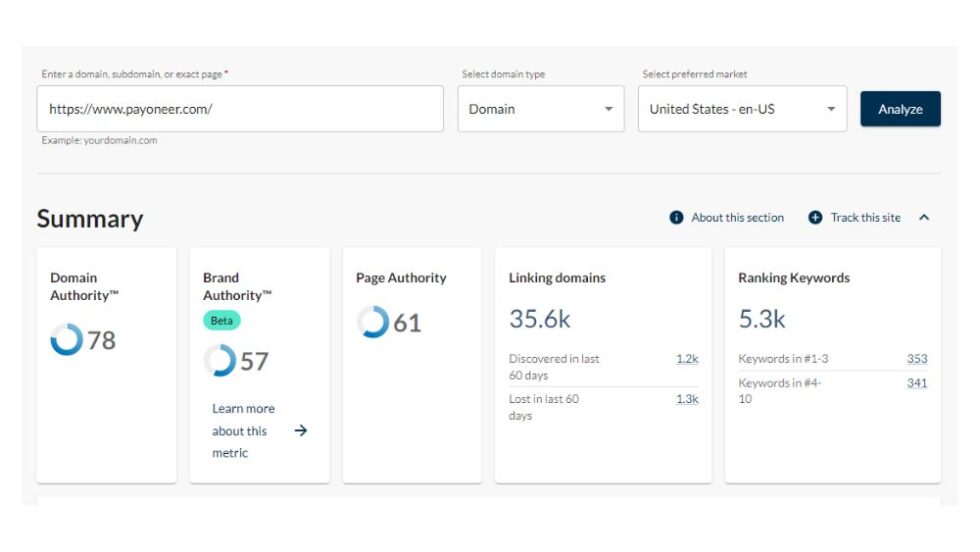This screenshot has width=980, height=552.
Task: Click the About this section link text
Action: (x=737, y=218)
